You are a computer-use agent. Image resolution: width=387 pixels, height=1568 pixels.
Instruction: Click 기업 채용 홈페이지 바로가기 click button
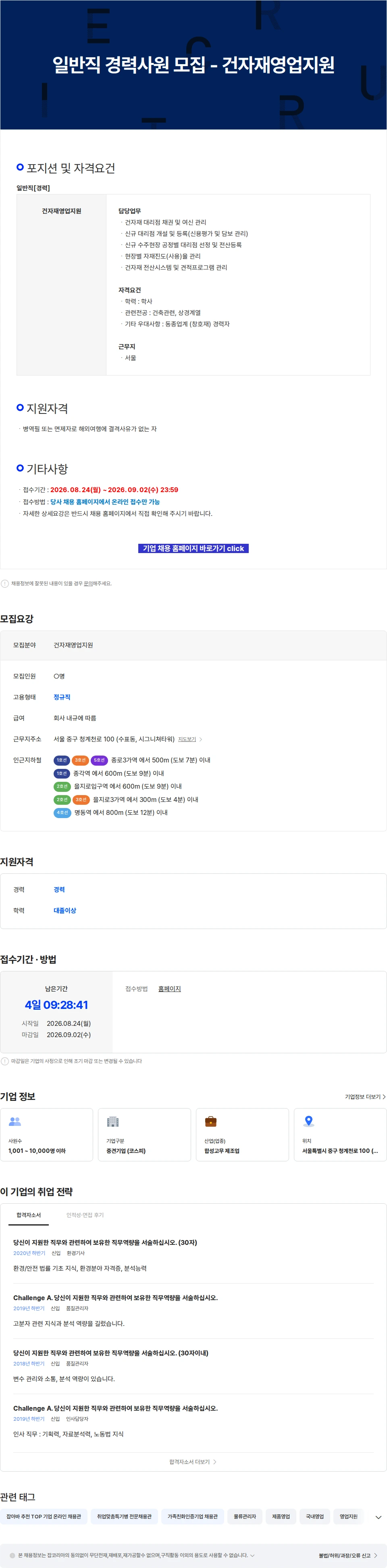193,548
